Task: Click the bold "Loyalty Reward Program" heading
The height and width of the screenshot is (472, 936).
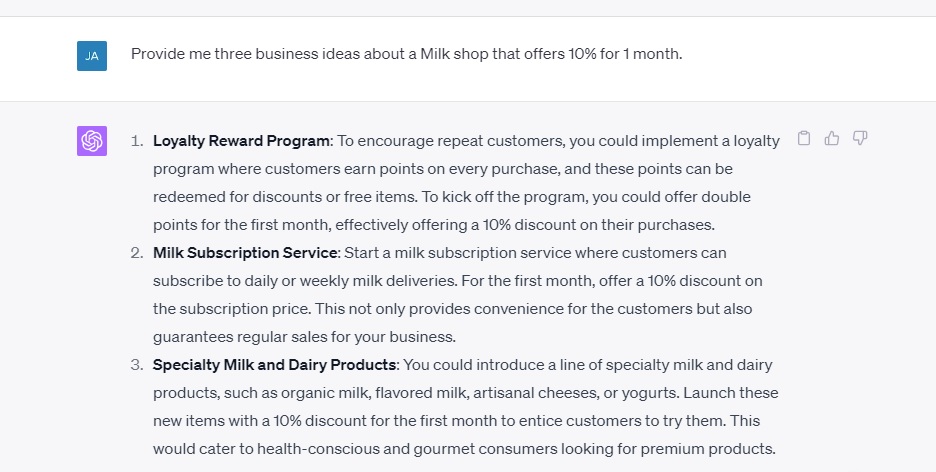Action: [241, 141]
